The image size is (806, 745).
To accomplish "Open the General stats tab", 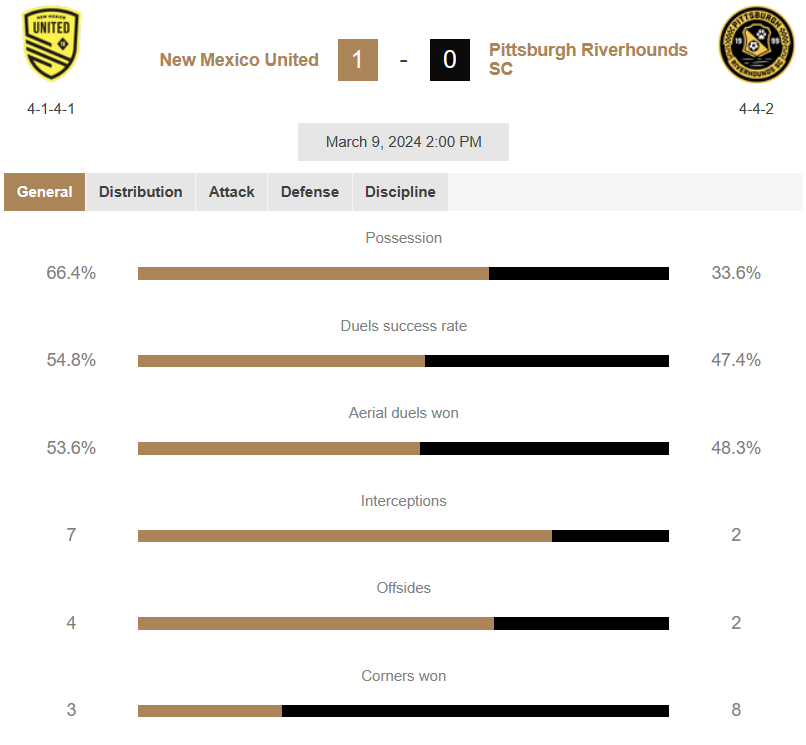I will [44, 192].
